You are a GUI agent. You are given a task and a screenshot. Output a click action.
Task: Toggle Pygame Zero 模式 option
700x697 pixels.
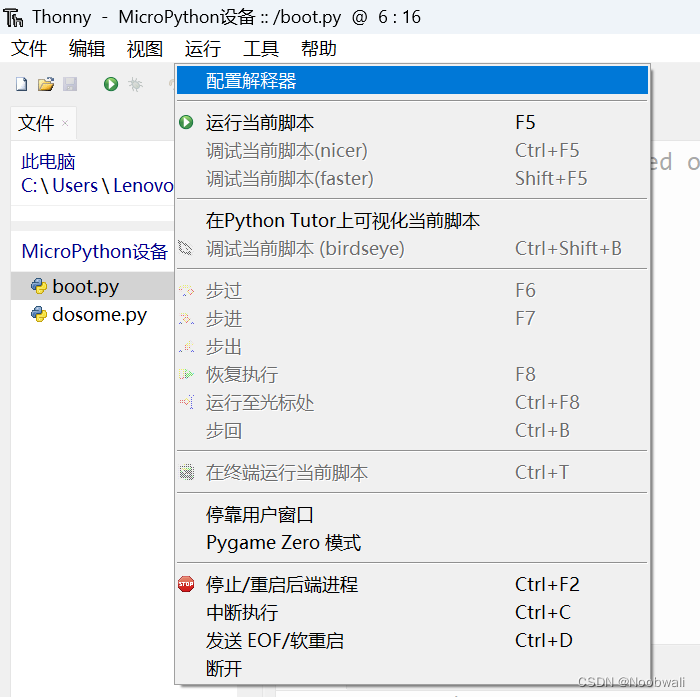[x=412, y=543]
